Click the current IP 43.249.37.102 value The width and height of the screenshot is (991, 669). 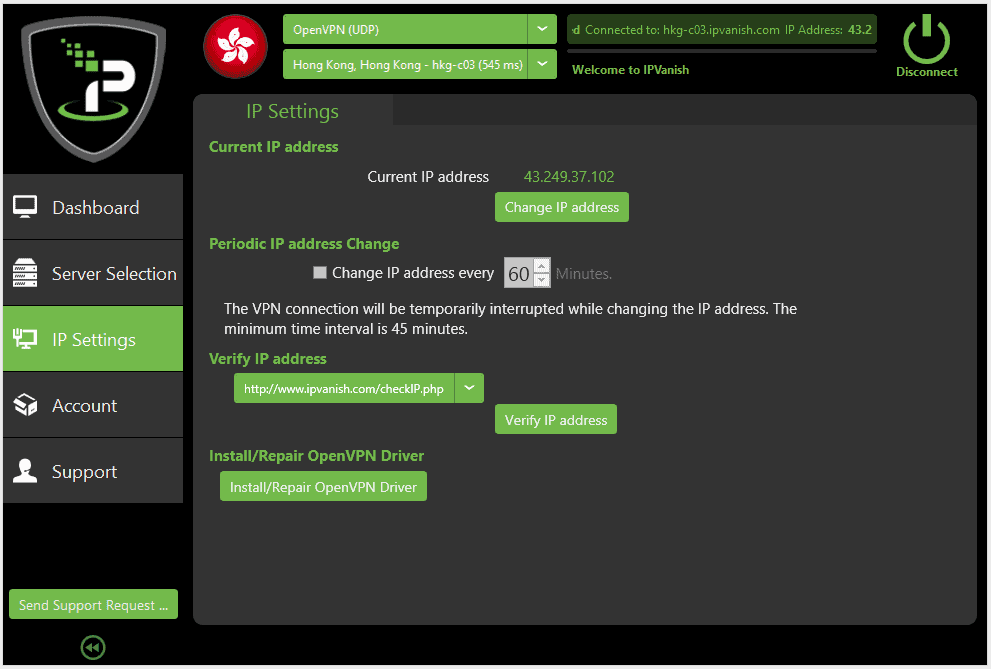[569, 177]
